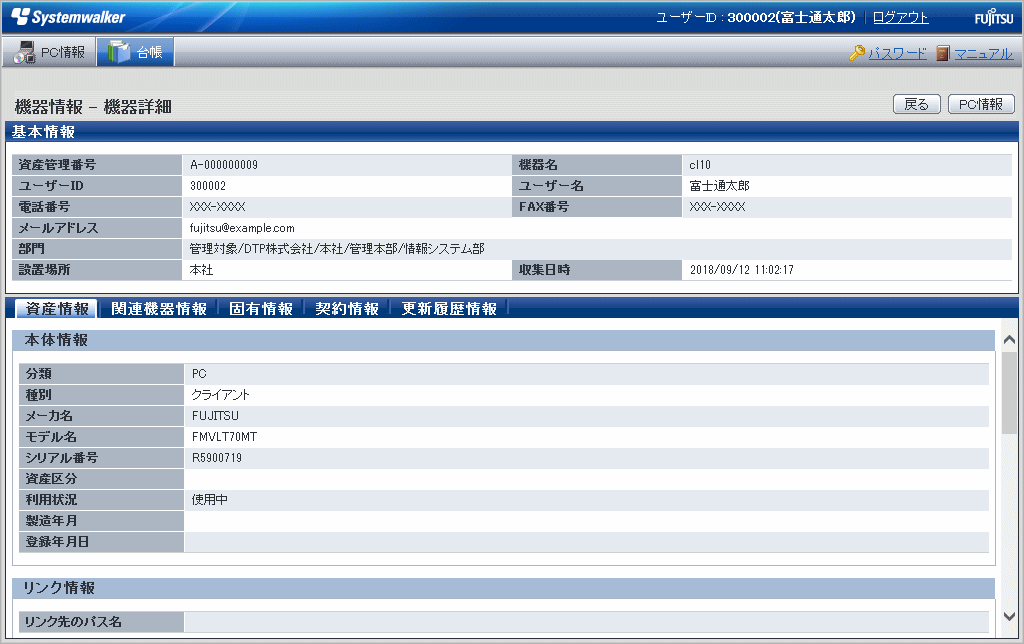
Task: Click the password key icon
Action: [857, 53]
